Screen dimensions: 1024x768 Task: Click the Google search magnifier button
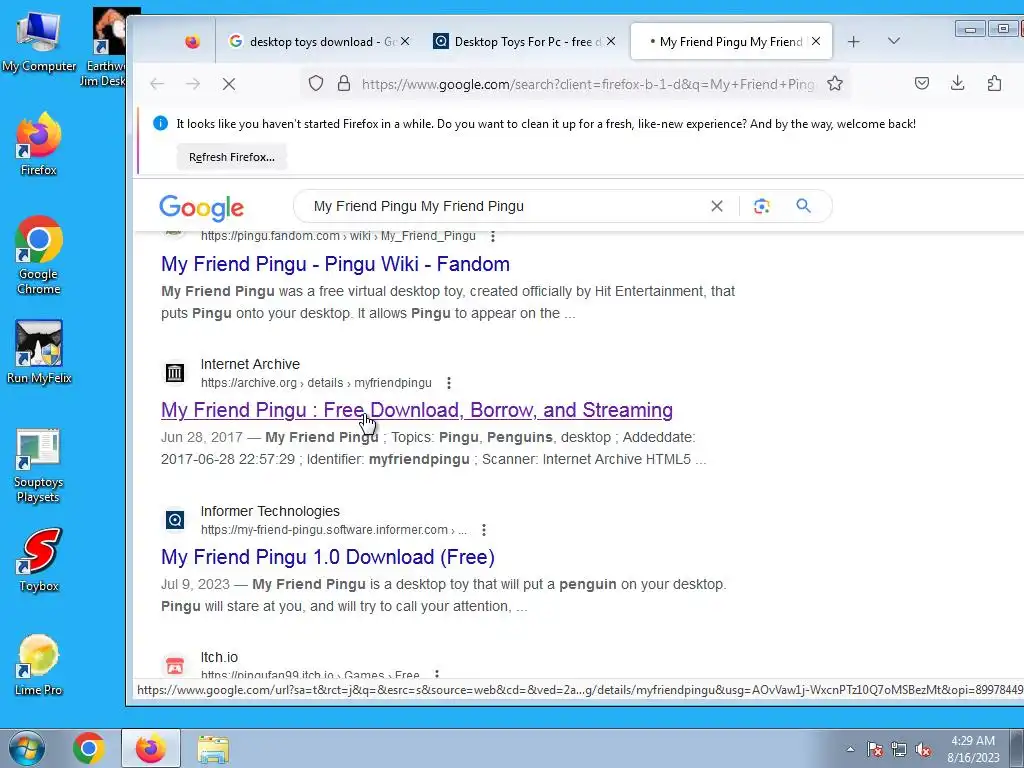click(803, 206)
